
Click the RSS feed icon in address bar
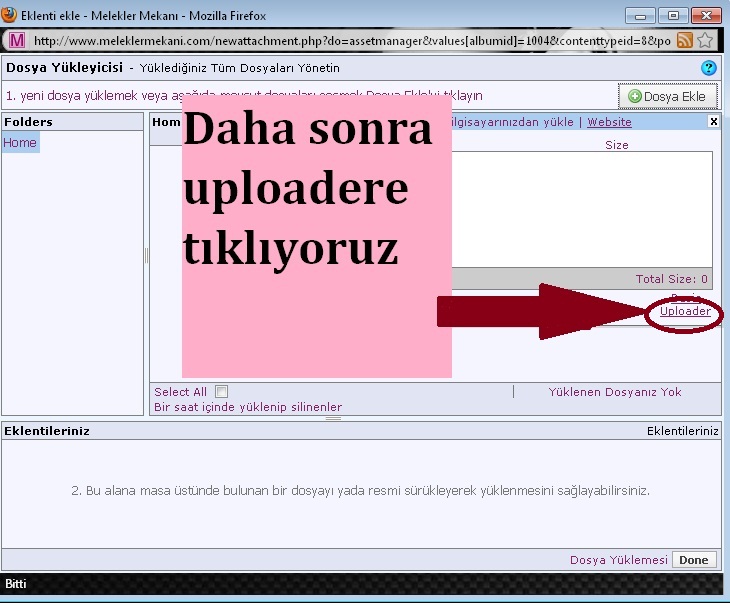(x=685, y=40)
